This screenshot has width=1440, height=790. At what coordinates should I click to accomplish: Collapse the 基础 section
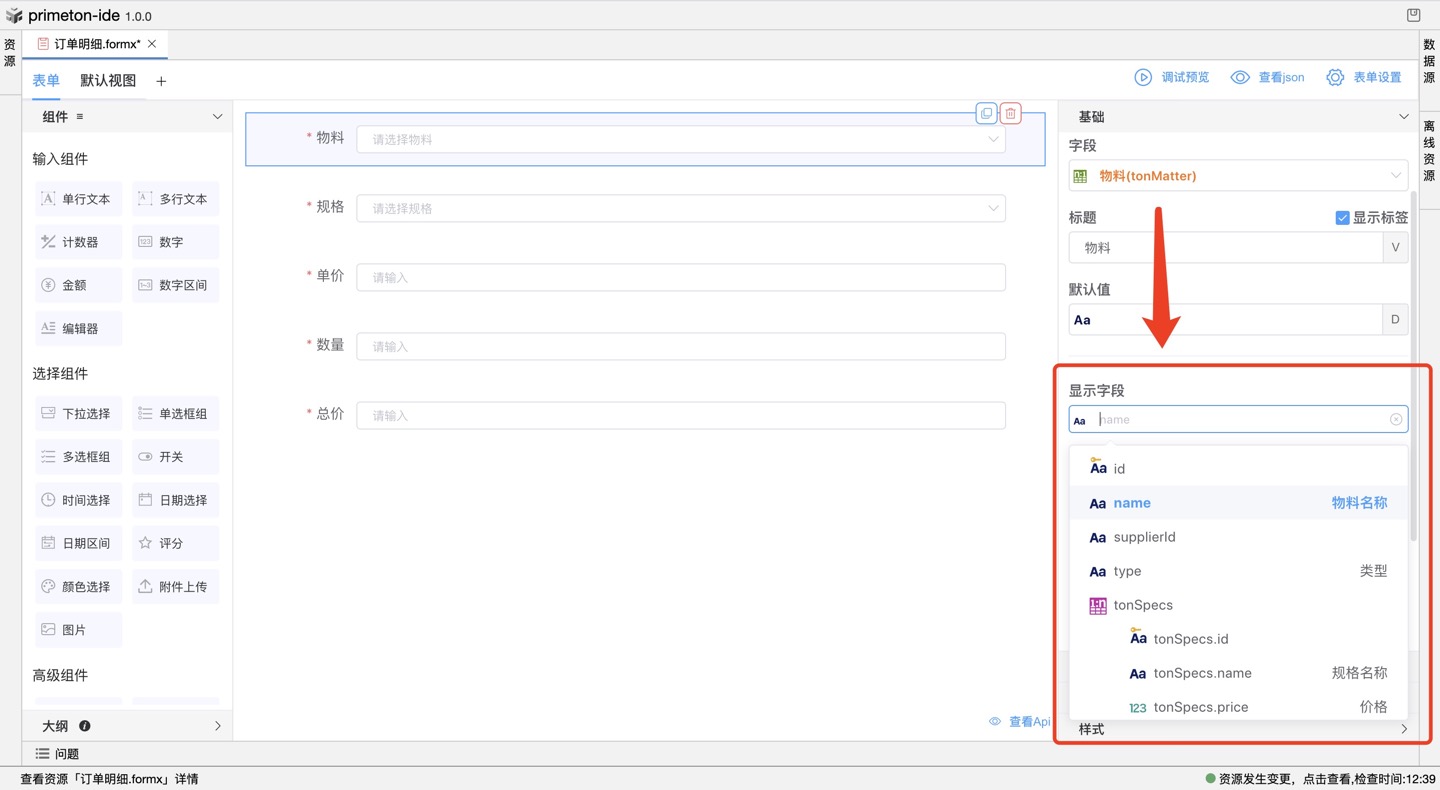click(x=1403, y=117)
